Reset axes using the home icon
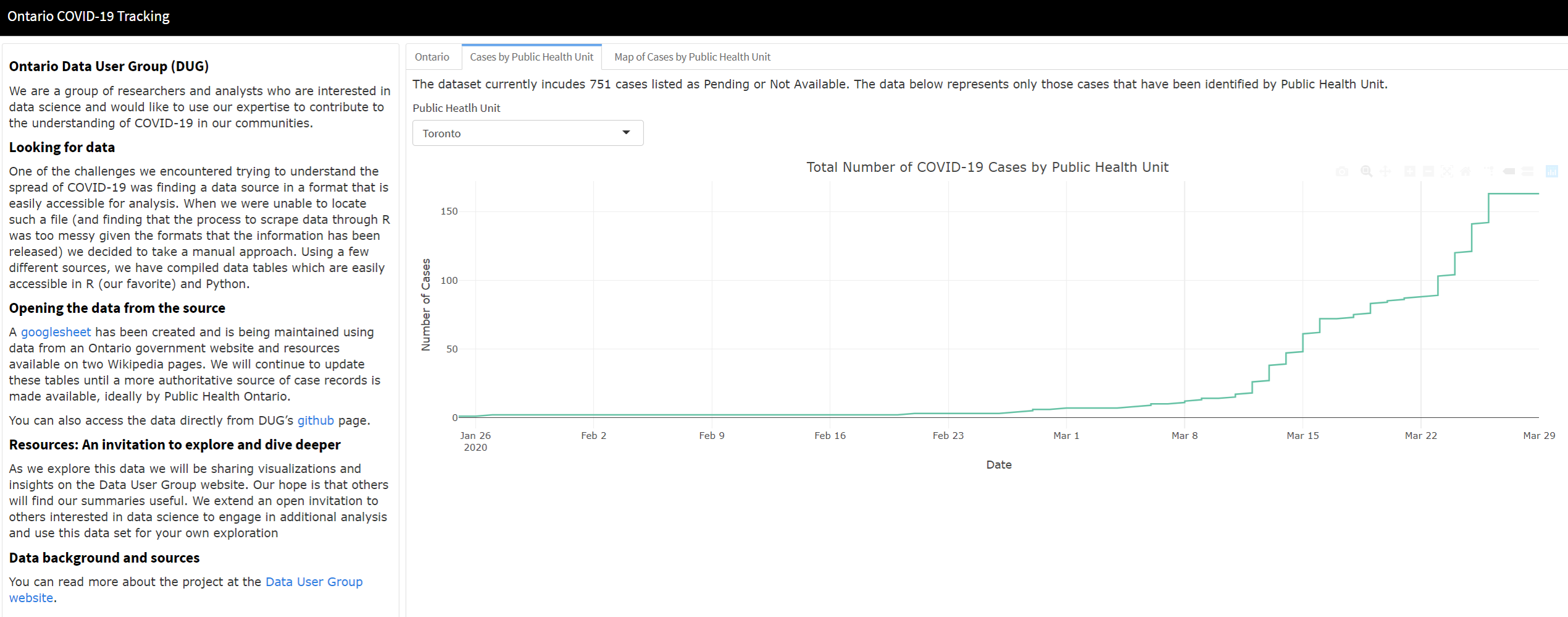Screen dimensions: 1568x617 tap(1465, 171)
